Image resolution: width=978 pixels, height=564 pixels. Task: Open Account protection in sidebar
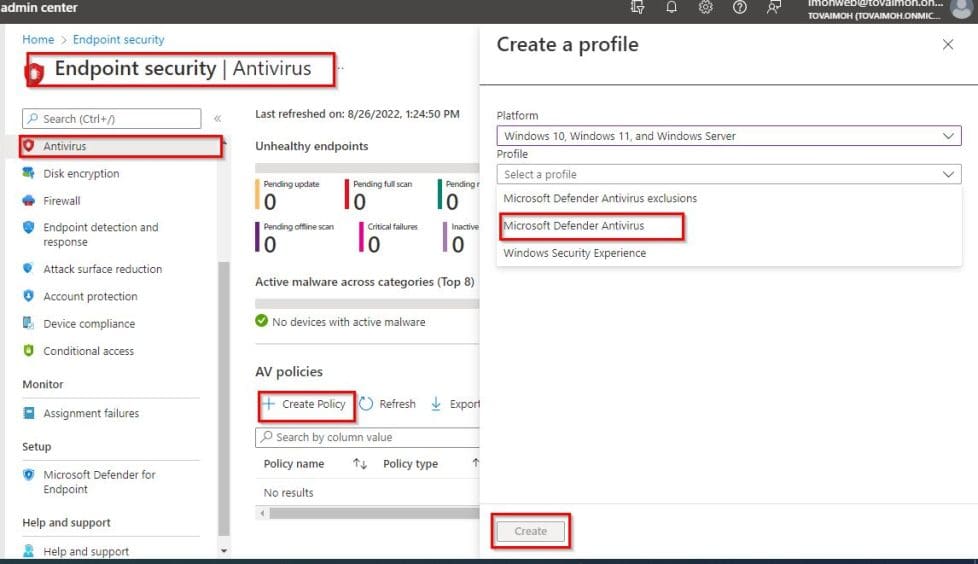pos(90,296)
